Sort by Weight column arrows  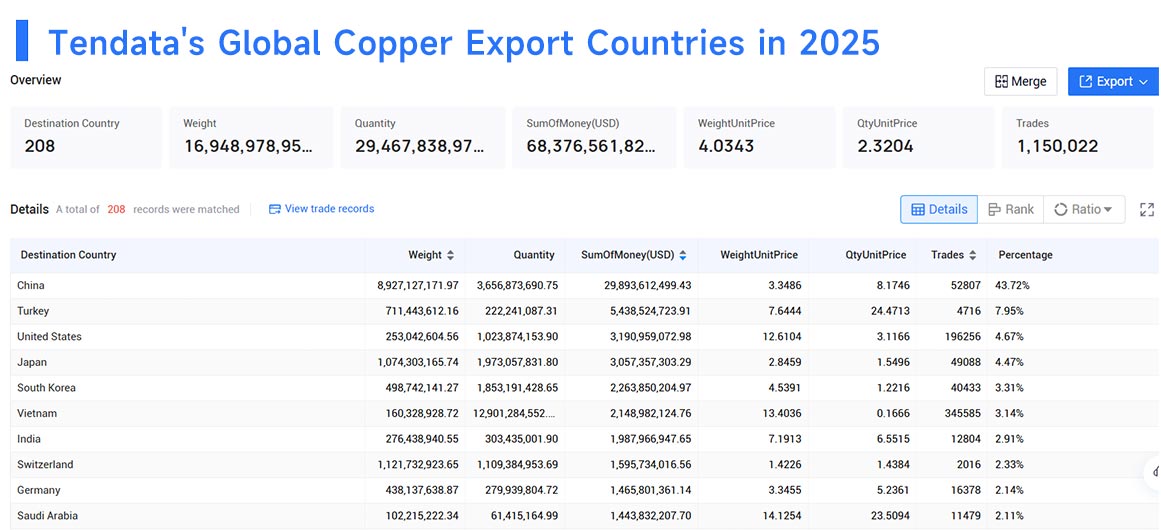[450, 255]
